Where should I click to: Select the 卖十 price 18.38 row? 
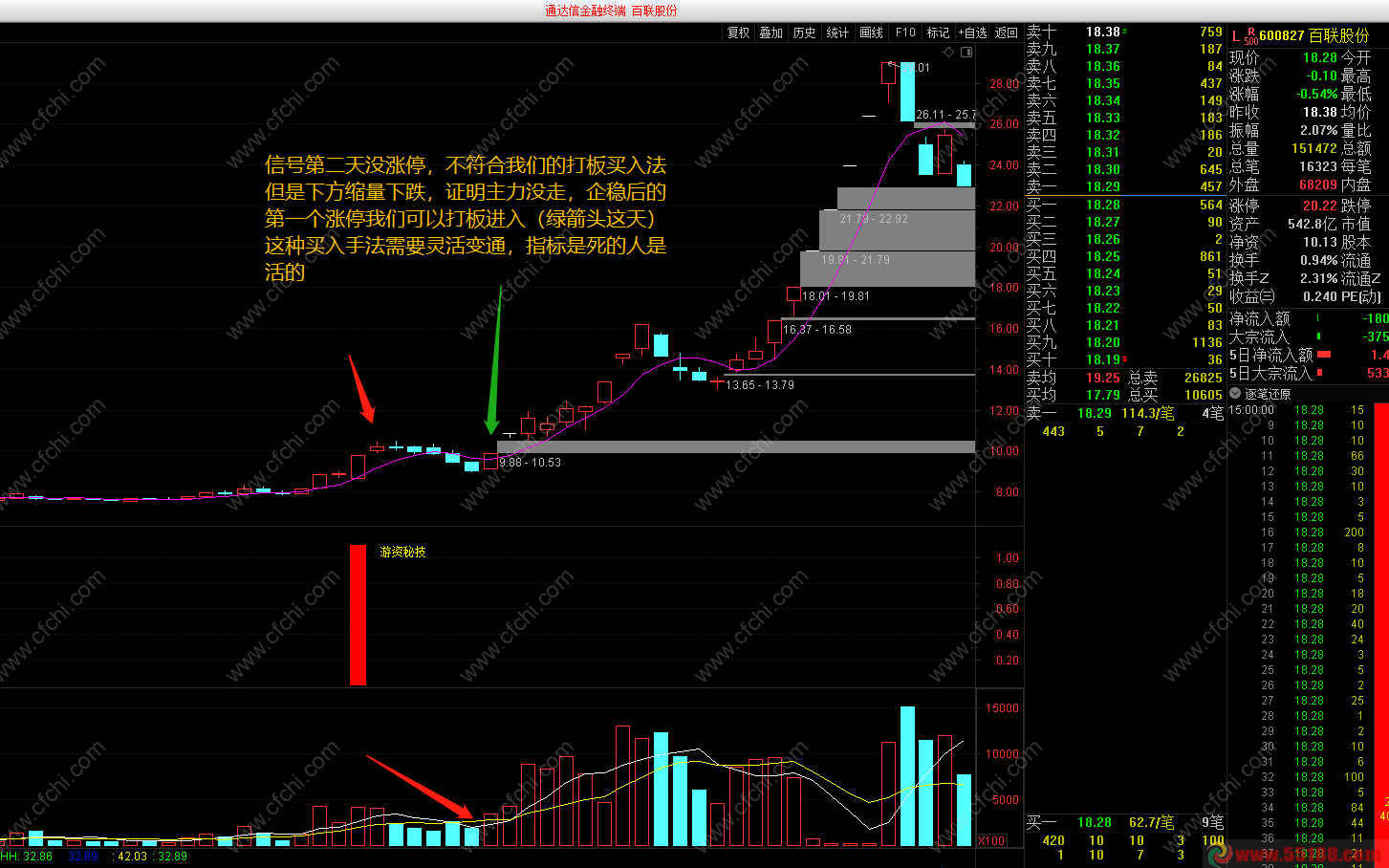(x=1125, y=32)
